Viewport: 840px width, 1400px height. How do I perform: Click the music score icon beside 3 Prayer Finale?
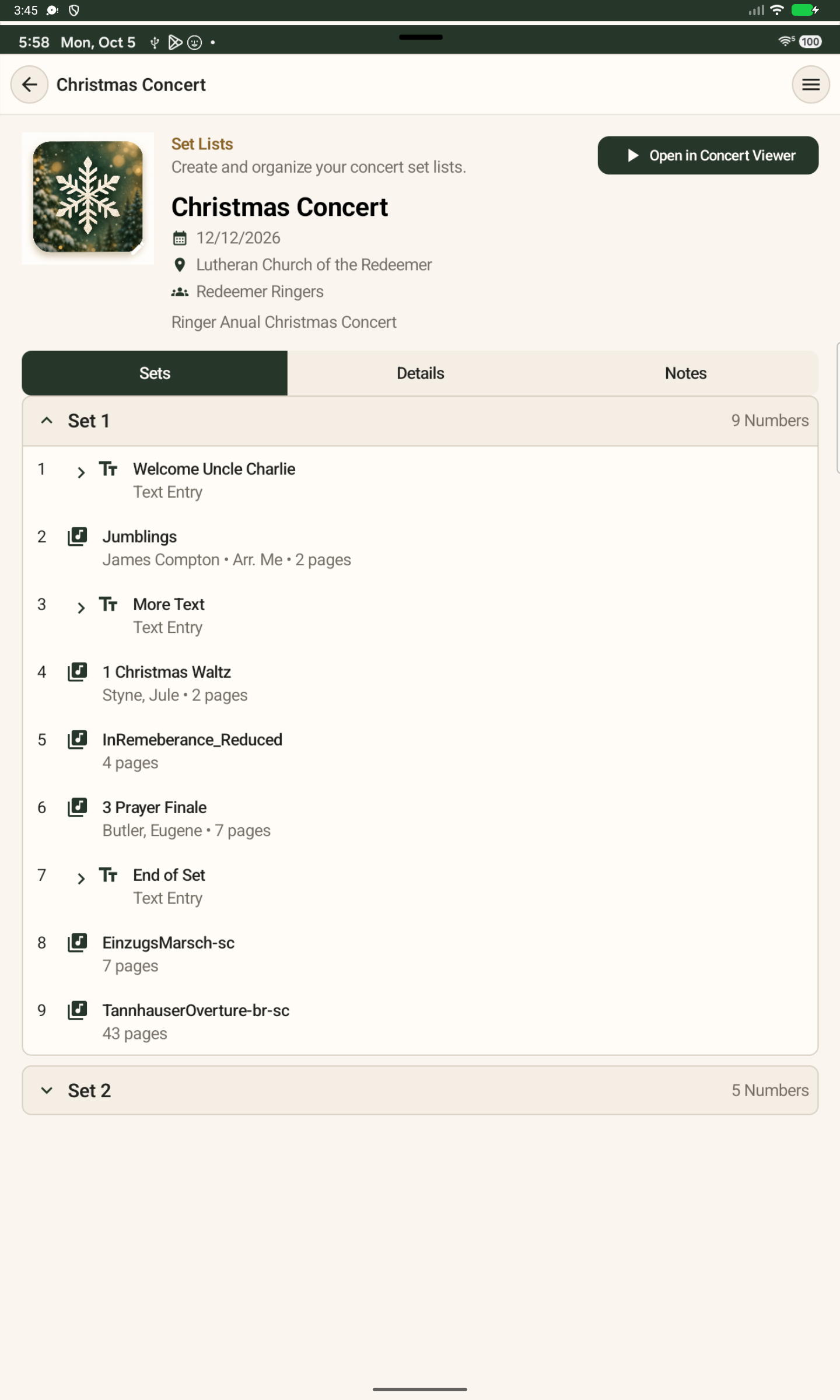[77, 807]
